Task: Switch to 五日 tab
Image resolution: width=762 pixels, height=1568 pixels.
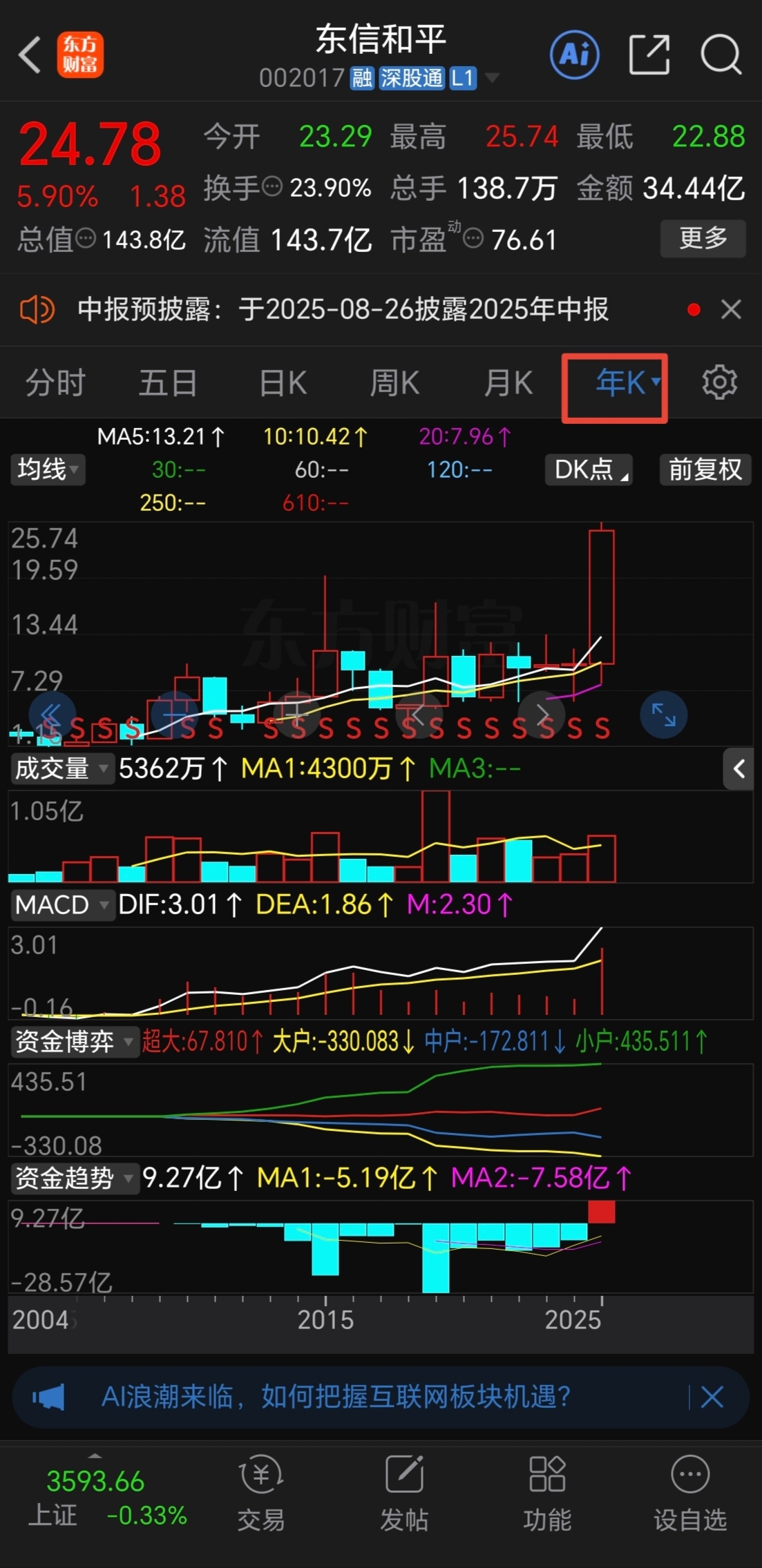Action: [x=168, y=383]
